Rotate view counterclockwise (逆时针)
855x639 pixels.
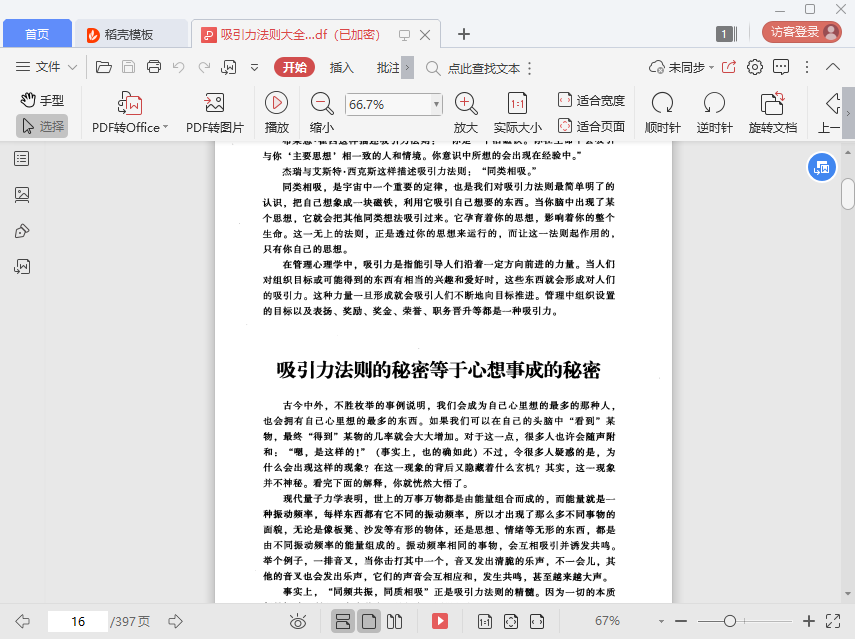(714, 112)
